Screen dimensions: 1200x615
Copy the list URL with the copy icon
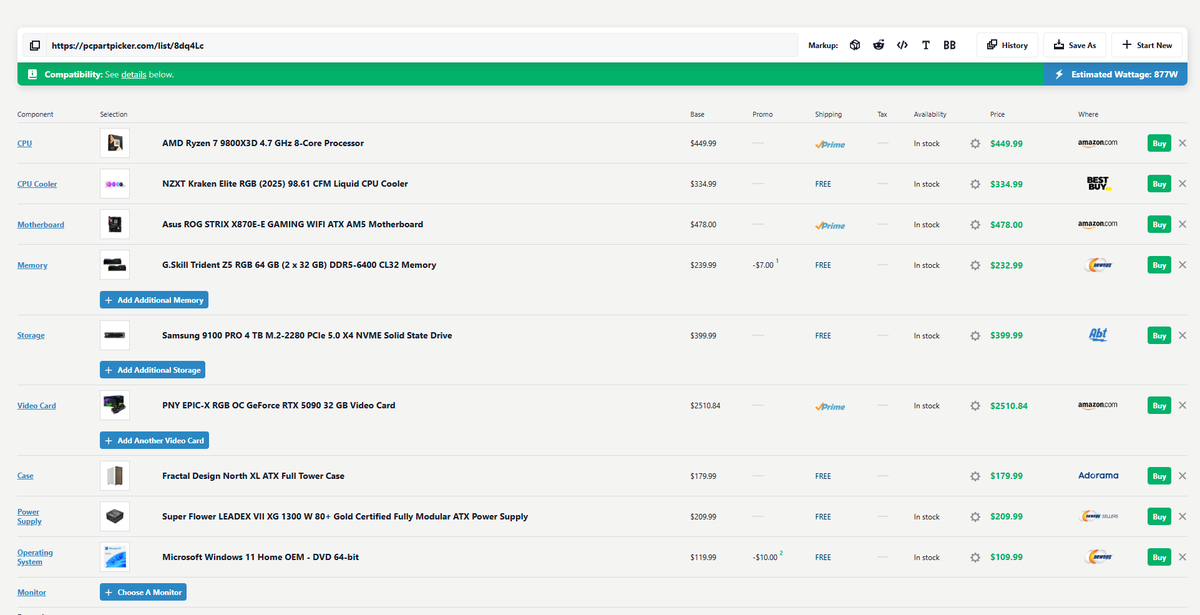[x=35, y=45]
